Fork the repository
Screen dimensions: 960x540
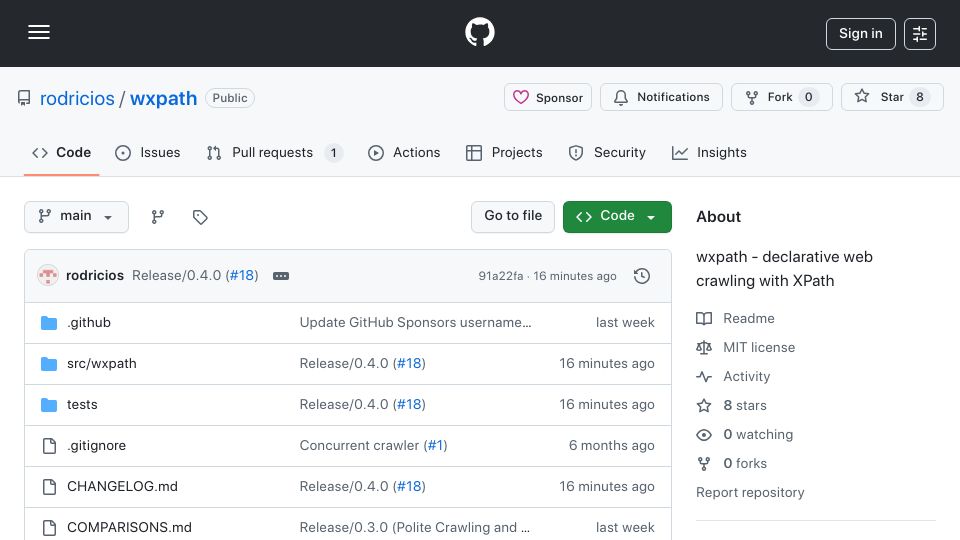782,97
